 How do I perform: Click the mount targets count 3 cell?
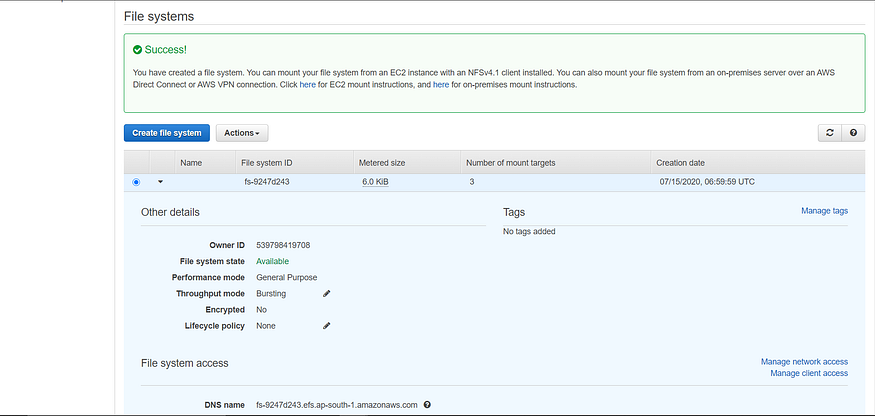[472, 182]
